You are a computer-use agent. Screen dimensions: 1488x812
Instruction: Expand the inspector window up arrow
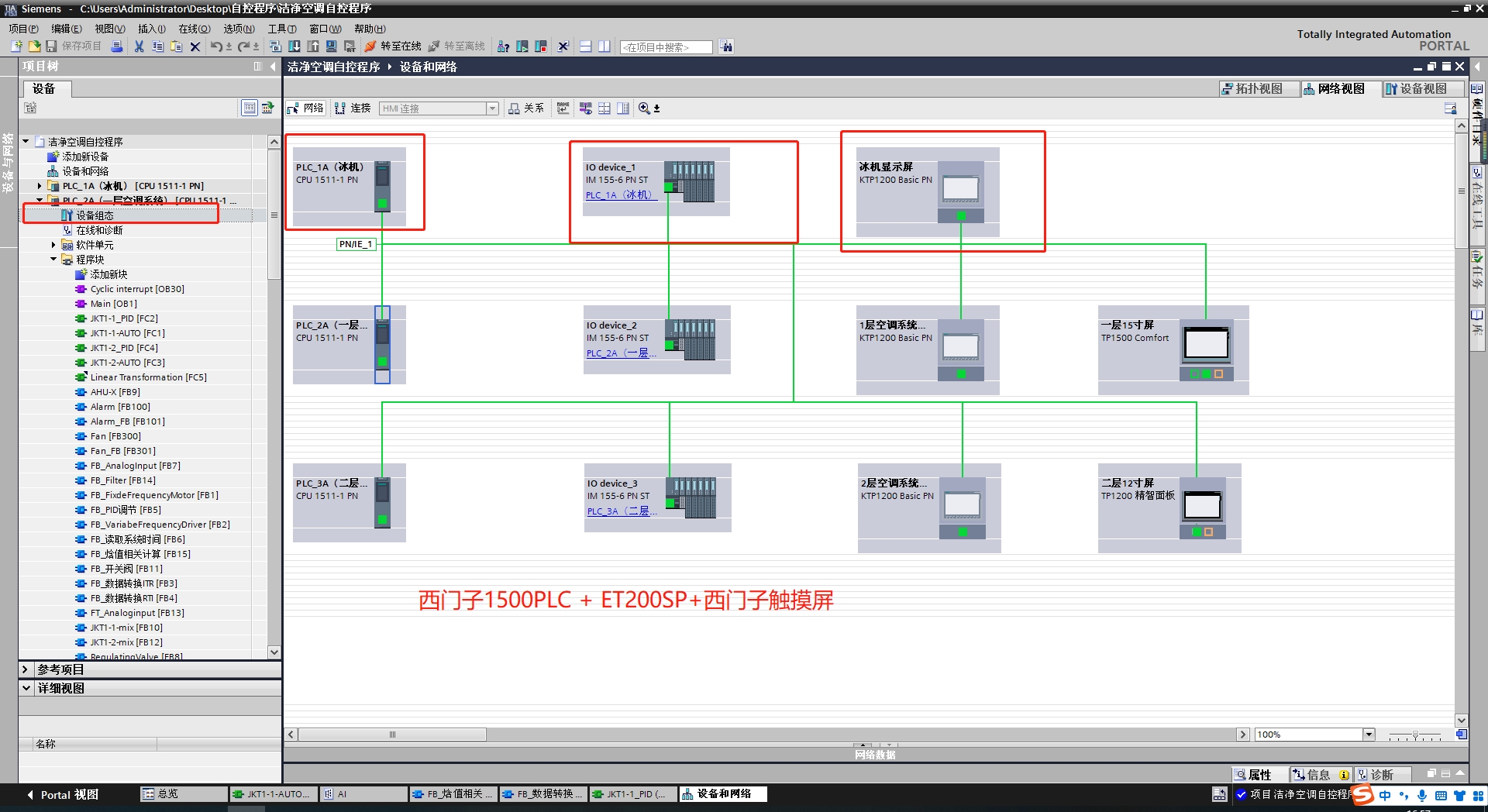(1460, 773)
